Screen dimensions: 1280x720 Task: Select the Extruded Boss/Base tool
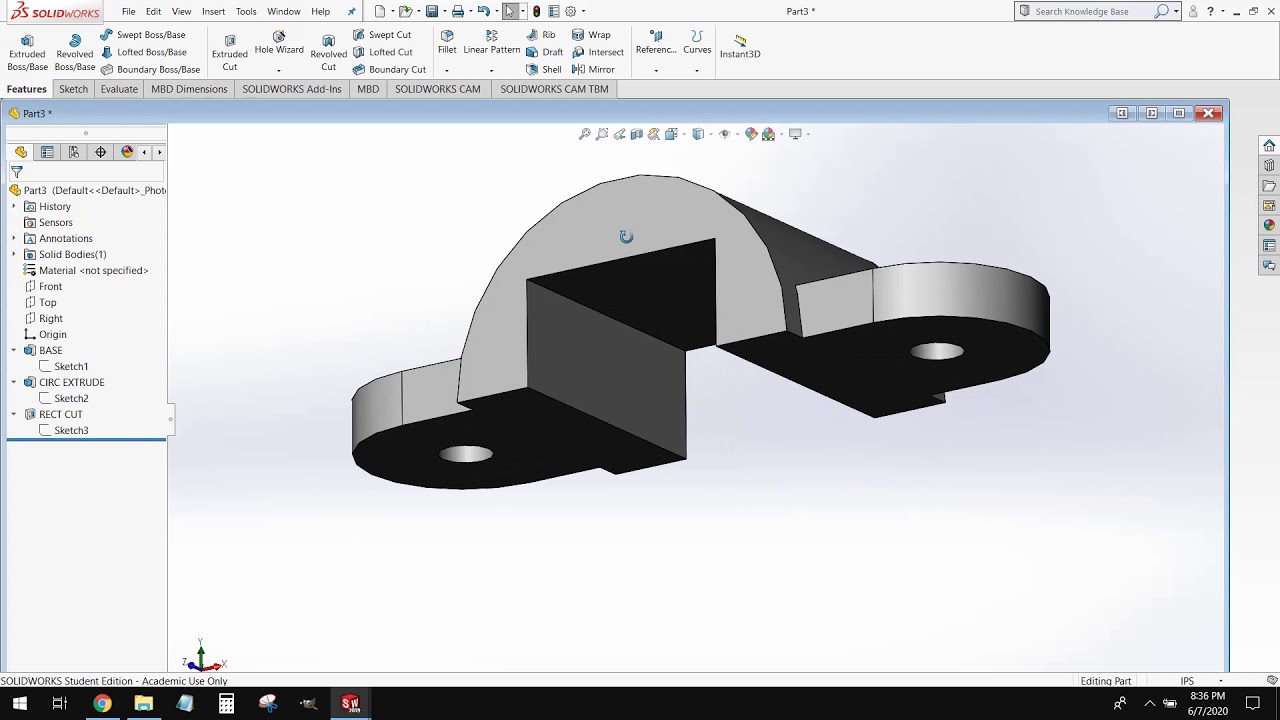click(27, 52)
